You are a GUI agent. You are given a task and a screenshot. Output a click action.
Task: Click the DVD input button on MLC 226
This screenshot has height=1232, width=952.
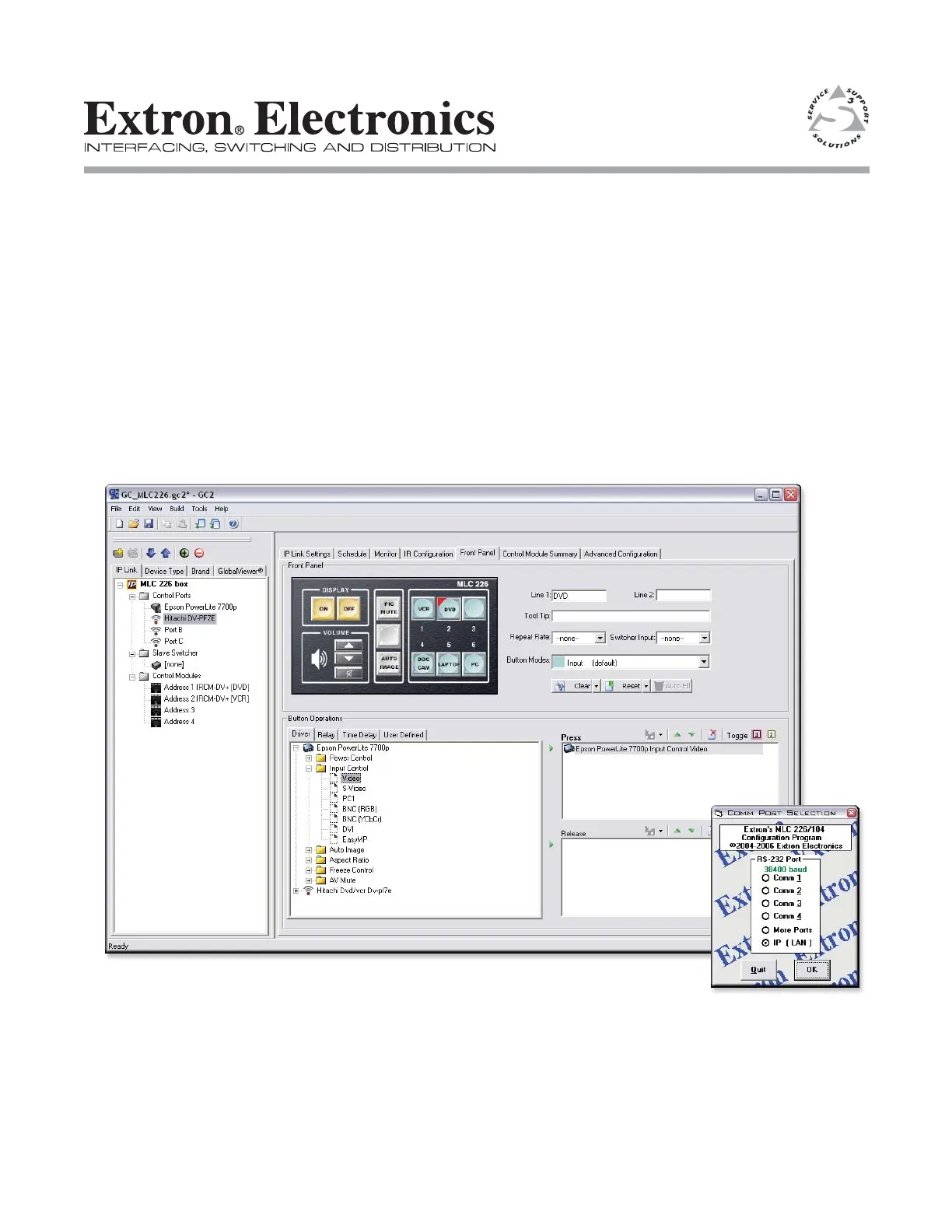(x=449, y=609)
